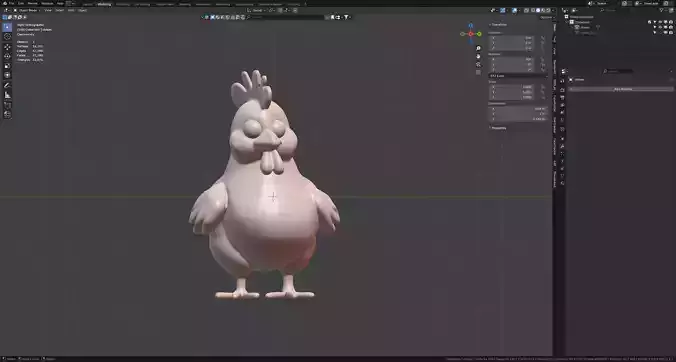
Task: Open the viewport View menu
Action: tap(48, 10)
